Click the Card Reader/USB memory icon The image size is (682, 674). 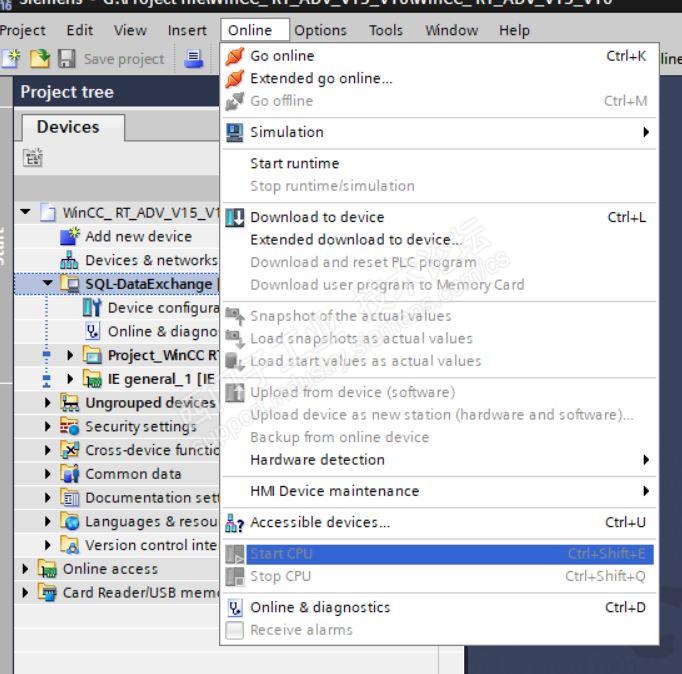tap(47, 593)
